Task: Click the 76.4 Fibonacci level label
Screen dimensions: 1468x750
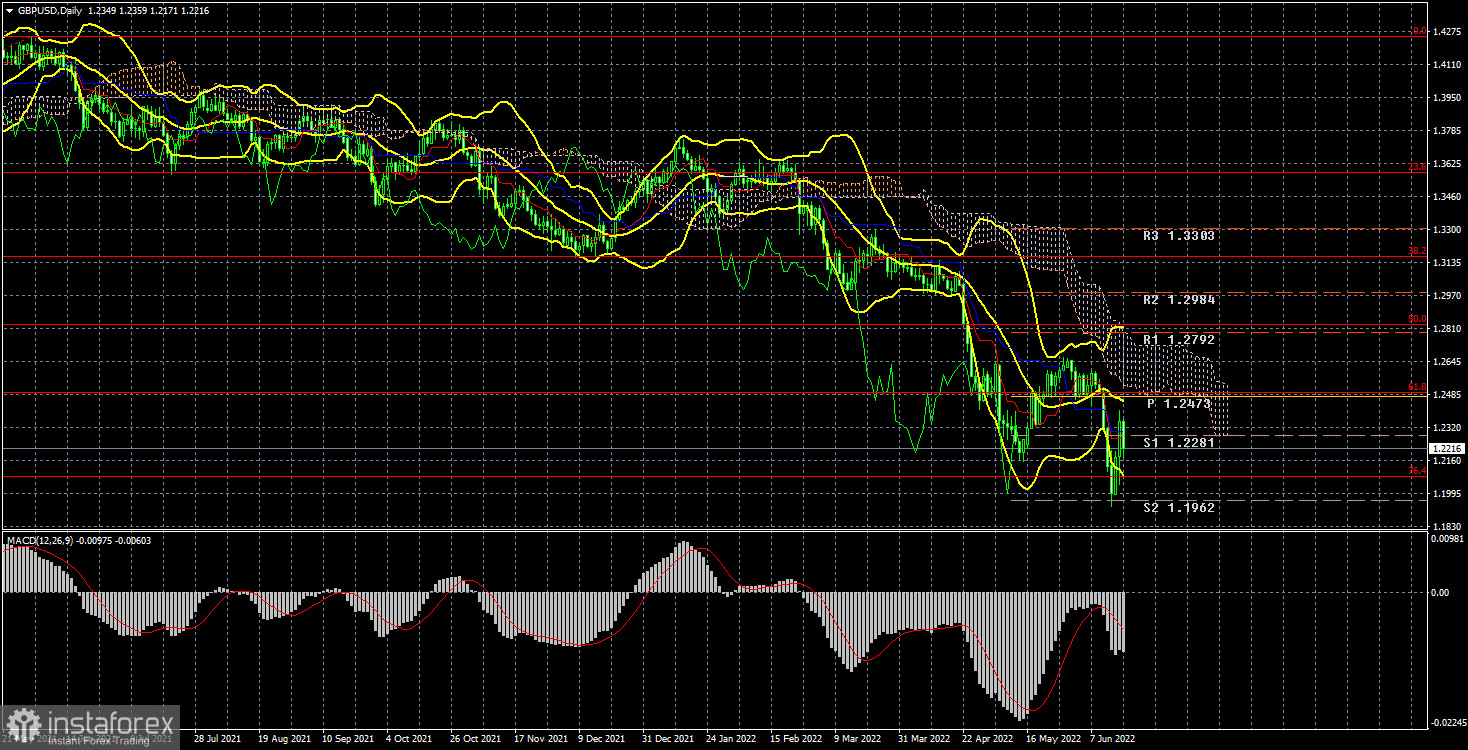Action: coord(1417,472)
